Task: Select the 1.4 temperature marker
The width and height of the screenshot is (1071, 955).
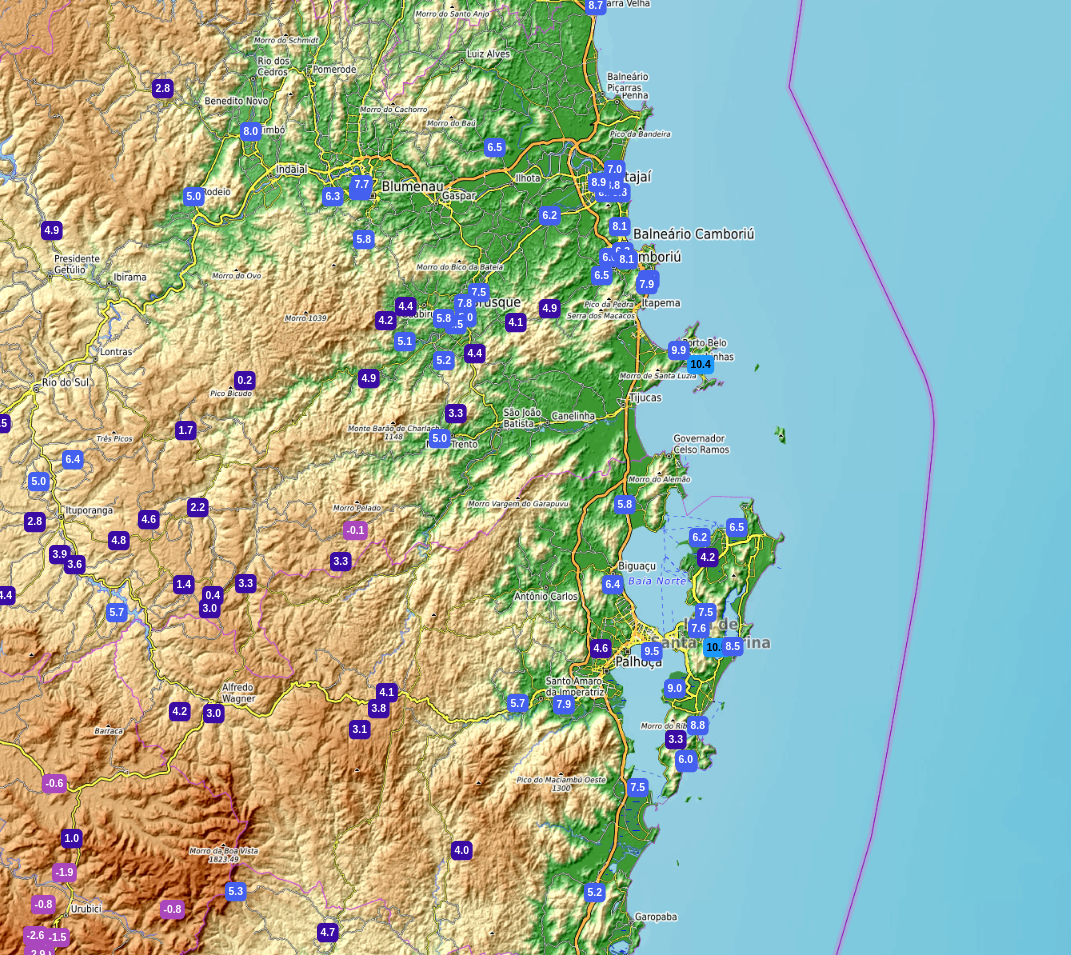Action: (x=184, y=584)
